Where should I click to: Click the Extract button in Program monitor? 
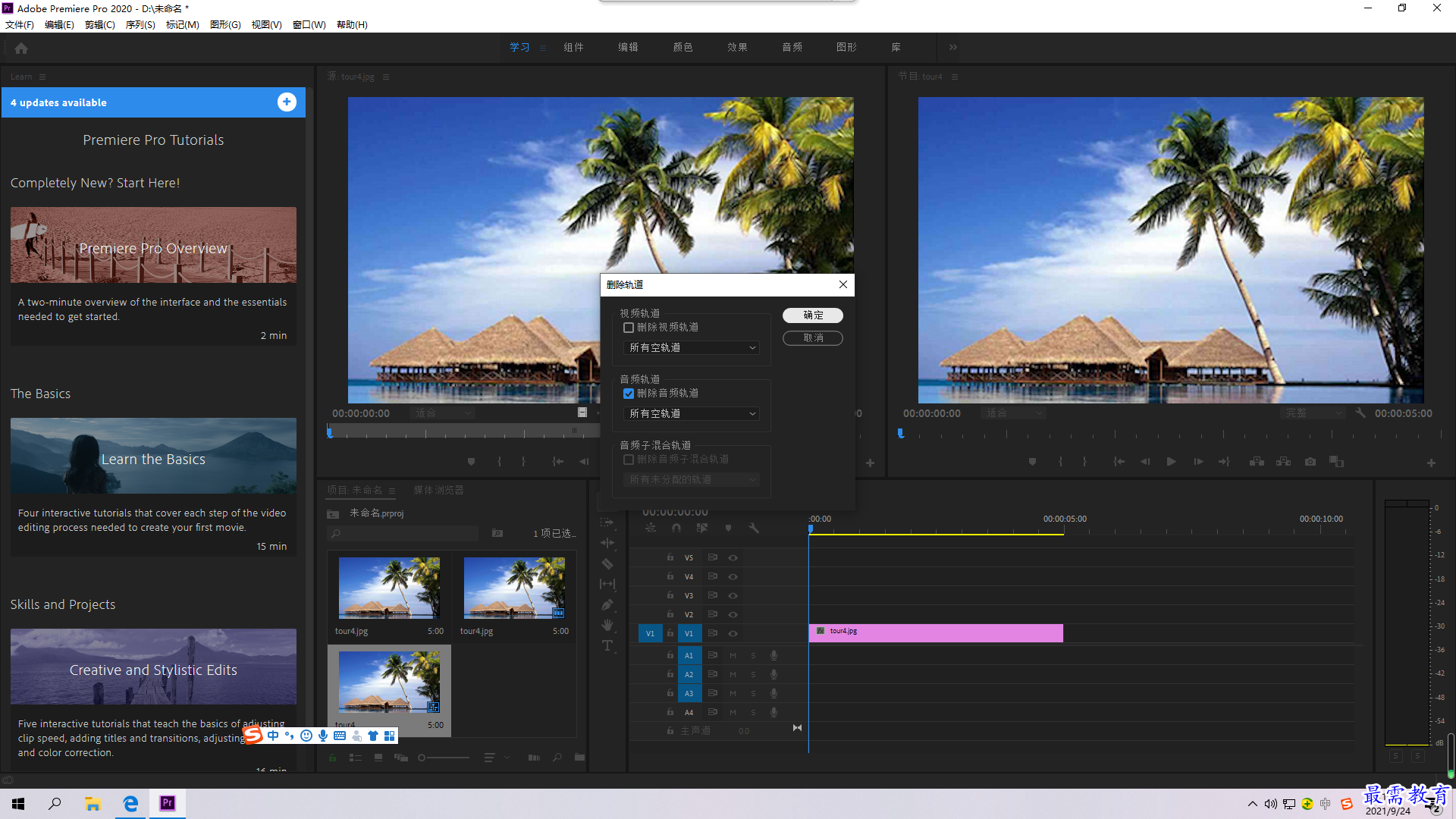coord(1283,462)
